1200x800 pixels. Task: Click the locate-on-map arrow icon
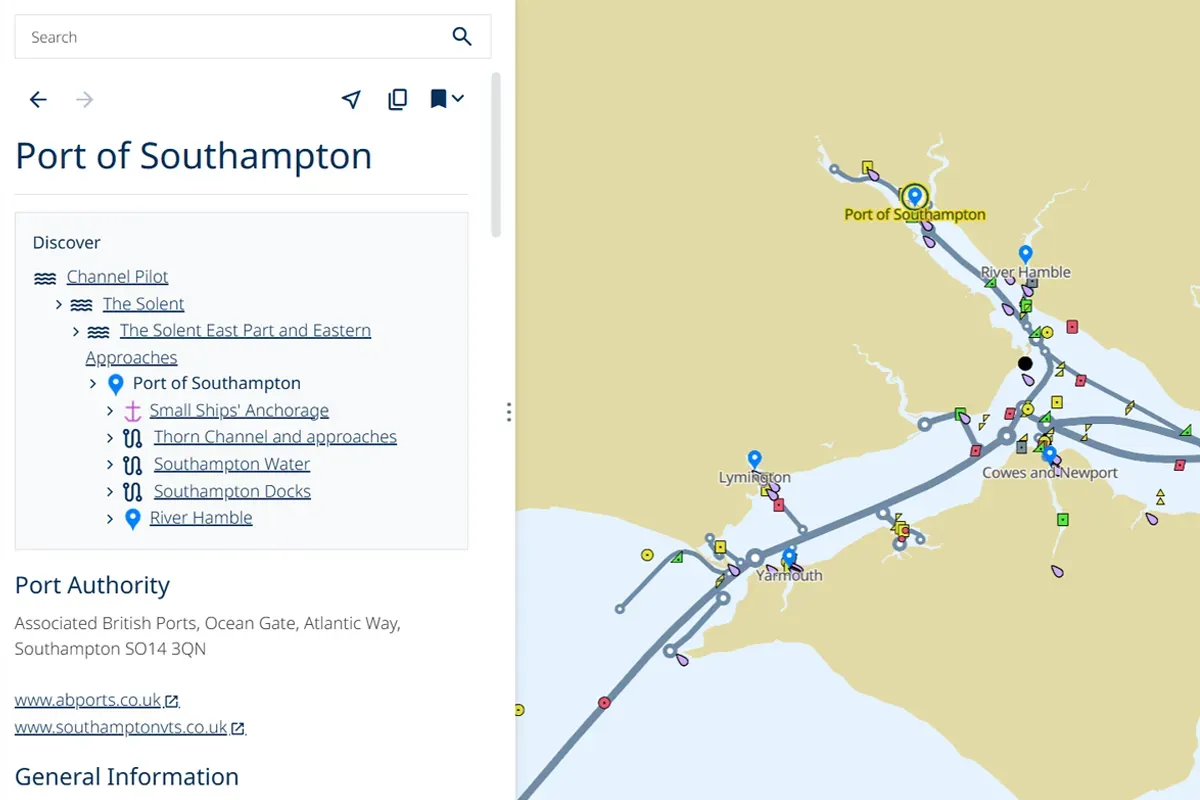351,99
